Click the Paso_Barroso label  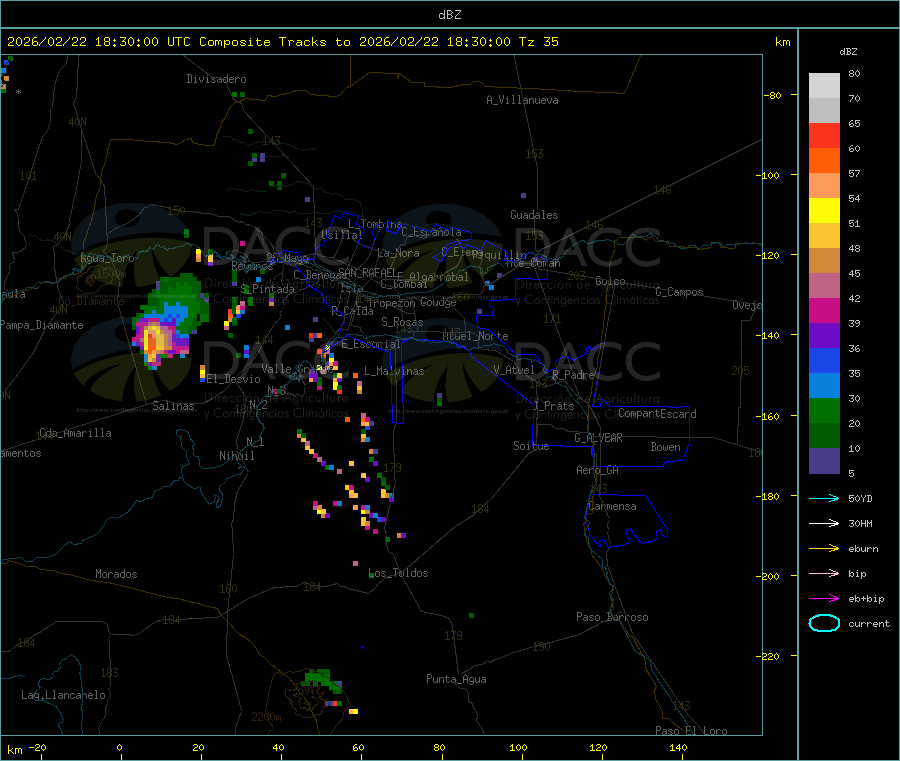(612, 617)
